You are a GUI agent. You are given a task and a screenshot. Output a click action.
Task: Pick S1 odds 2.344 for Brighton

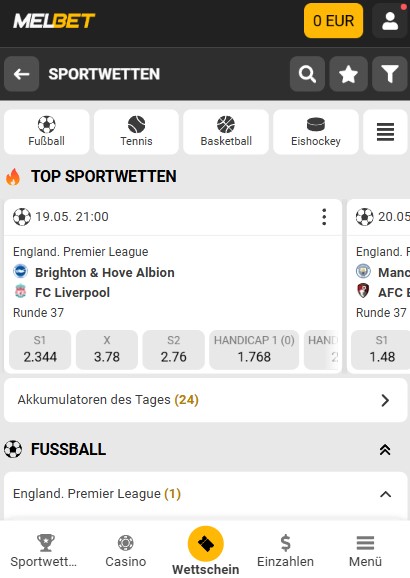40,349
